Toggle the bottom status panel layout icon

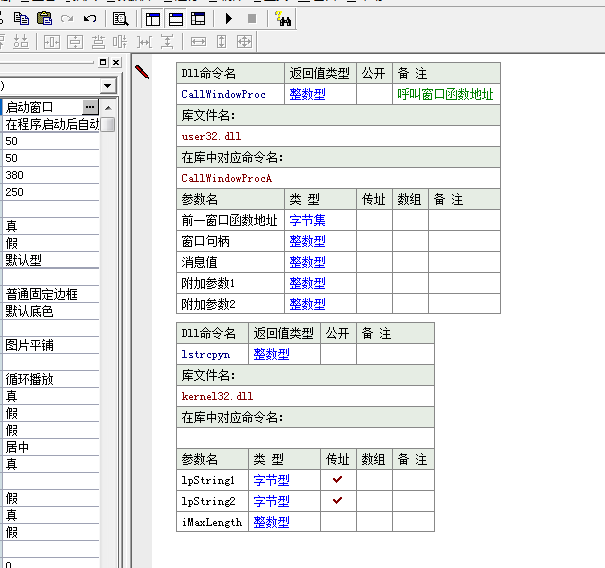[176, 19]
